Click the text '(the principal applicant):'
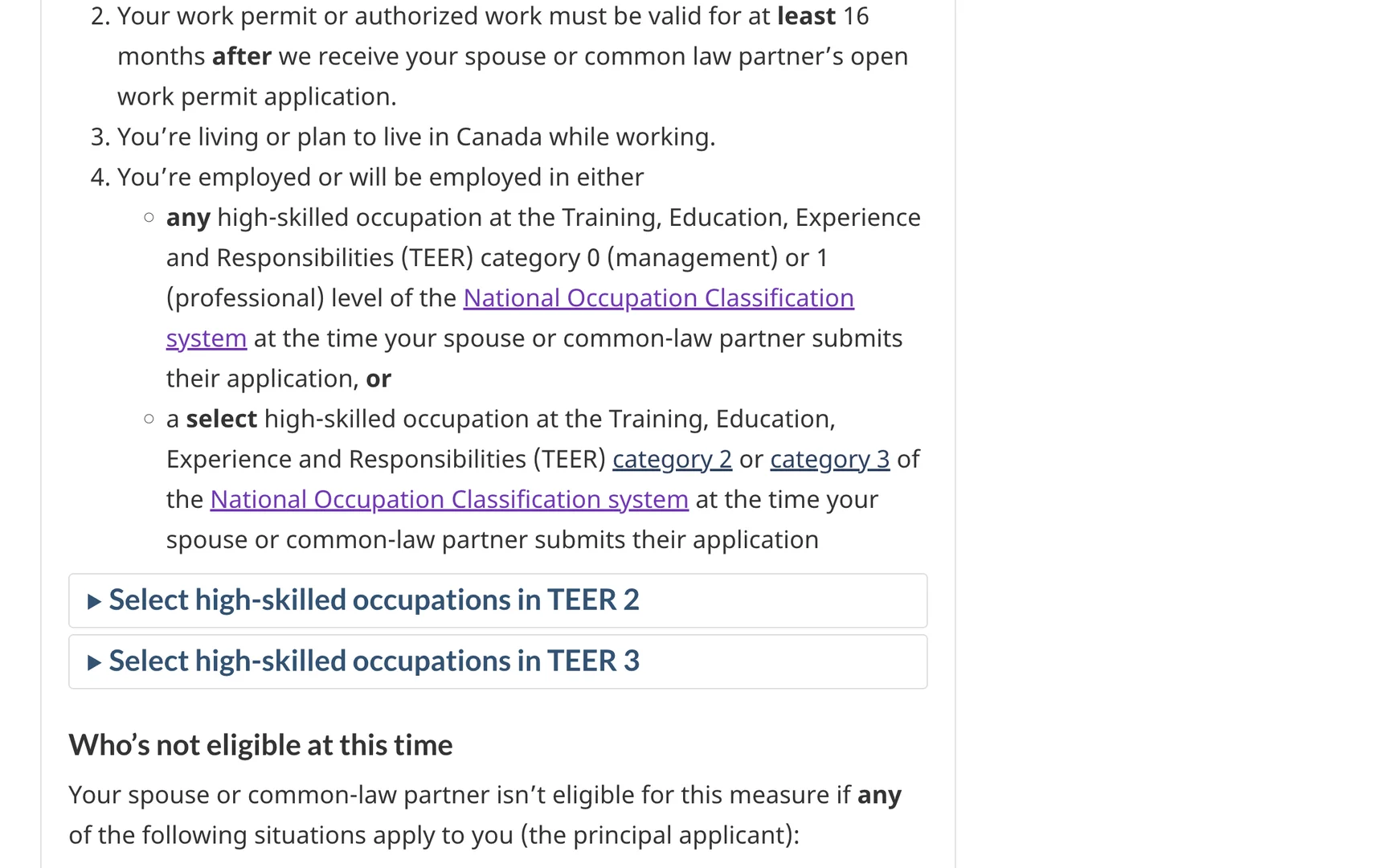The image size is (1387, 868). pyautogui.click(x=660, y=835)
